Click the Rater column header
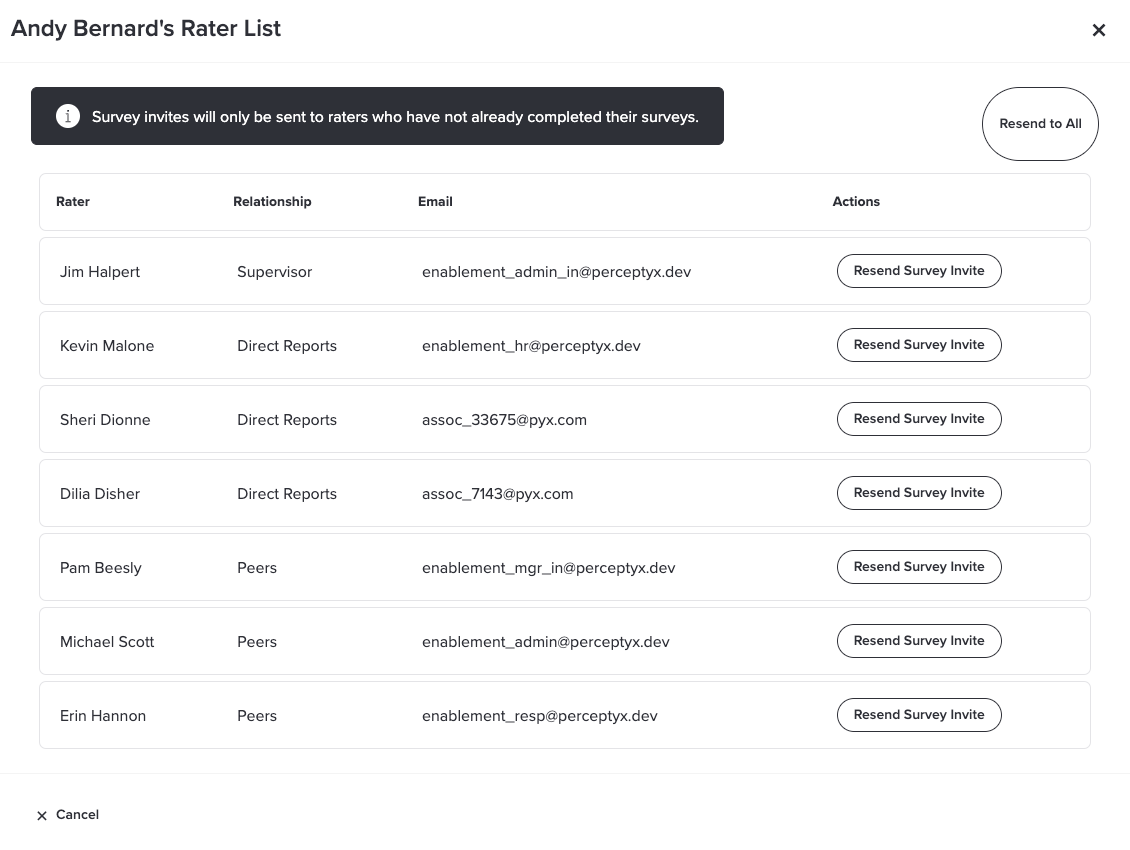 click(x=73, y=202)
